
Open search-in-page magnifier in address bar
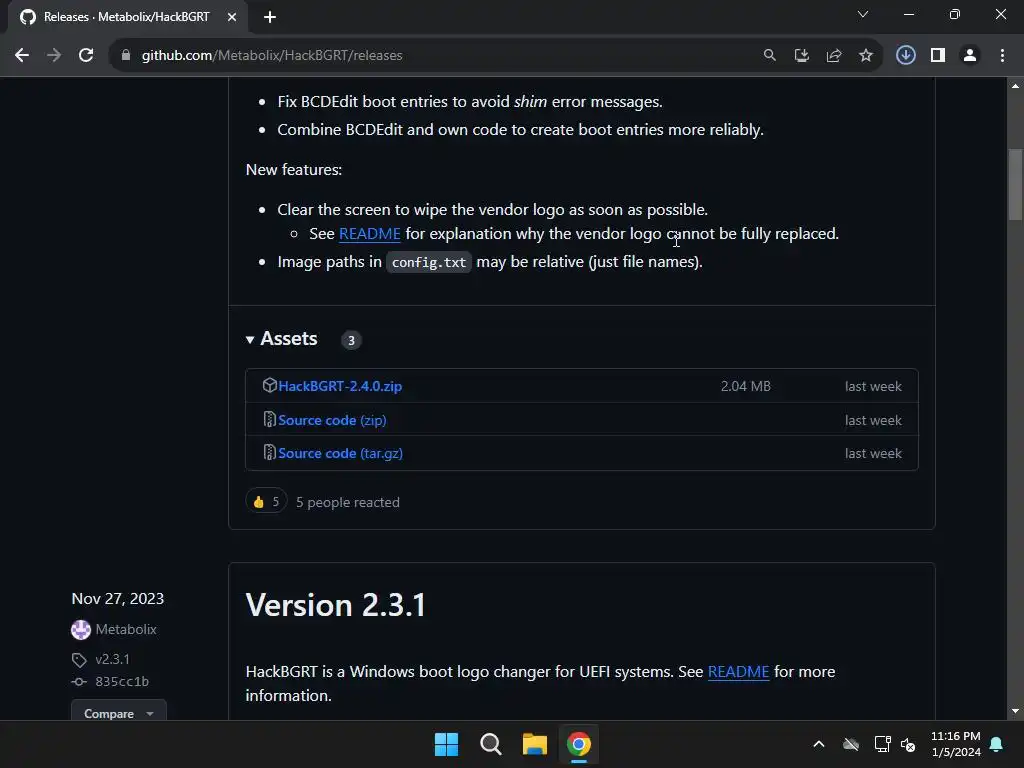[769, 56]
